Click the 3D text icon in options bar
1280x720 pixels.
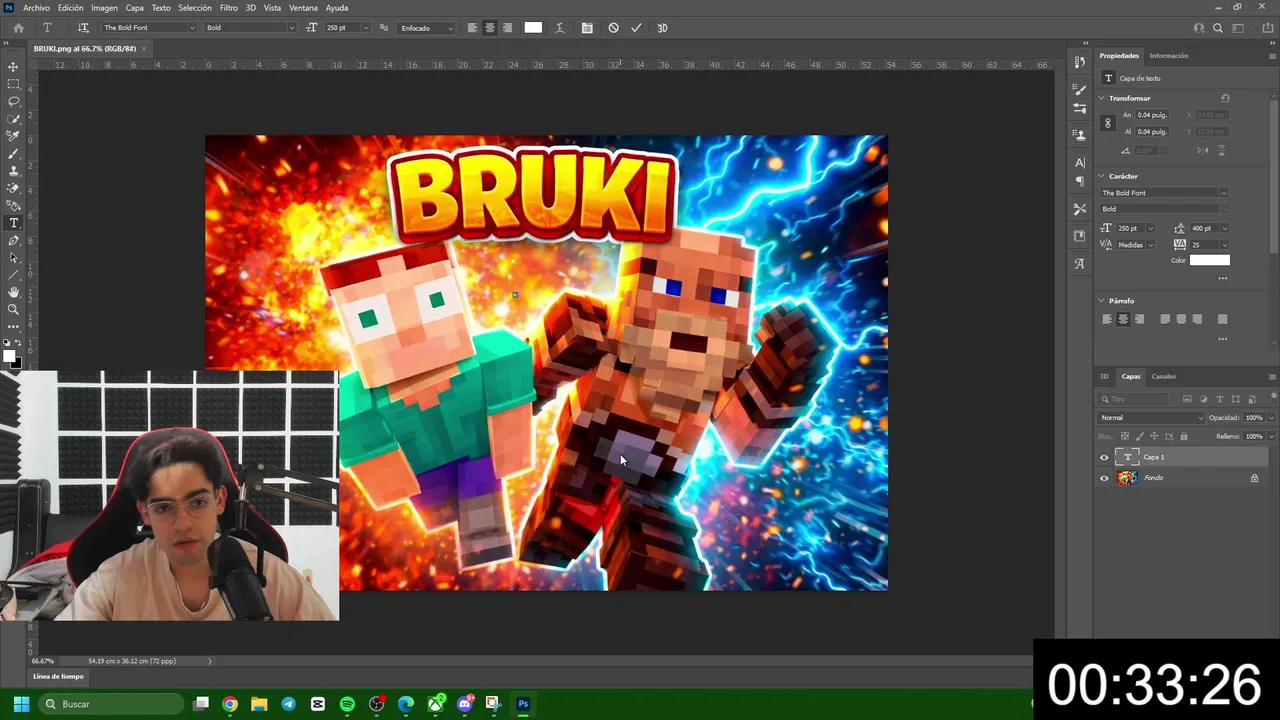tap(662, 28)
